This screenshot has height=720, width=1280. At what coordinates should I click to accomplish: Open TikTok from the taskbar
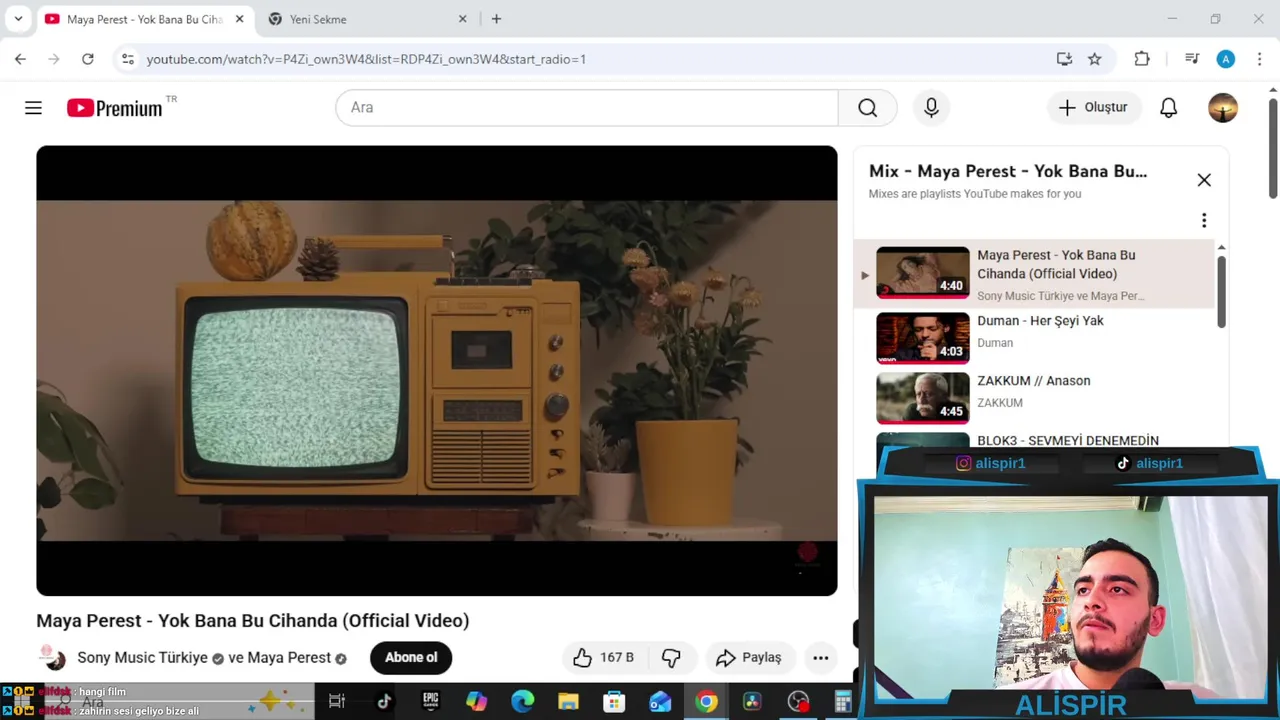tap(384, 702)
